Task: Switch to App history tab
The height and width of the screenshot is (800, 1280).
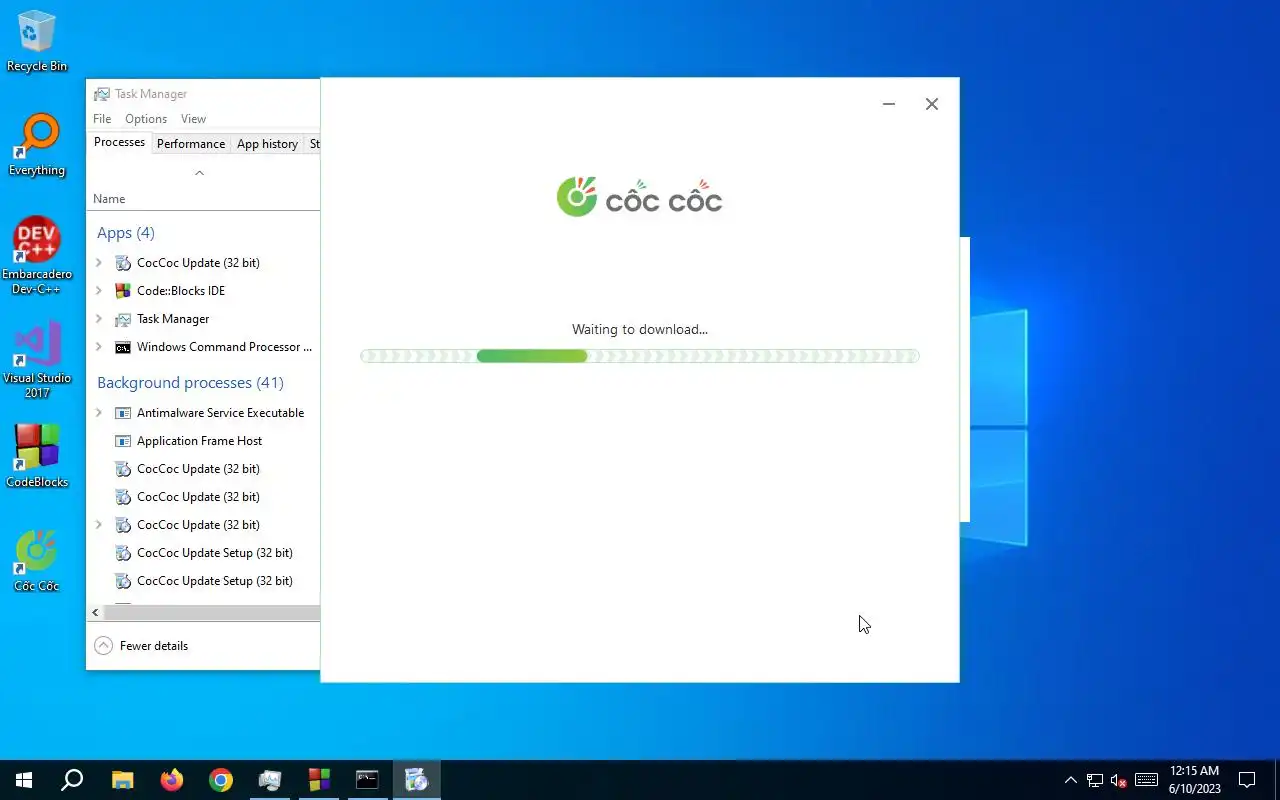Action: pyautogui.click(x=267, y=144)
